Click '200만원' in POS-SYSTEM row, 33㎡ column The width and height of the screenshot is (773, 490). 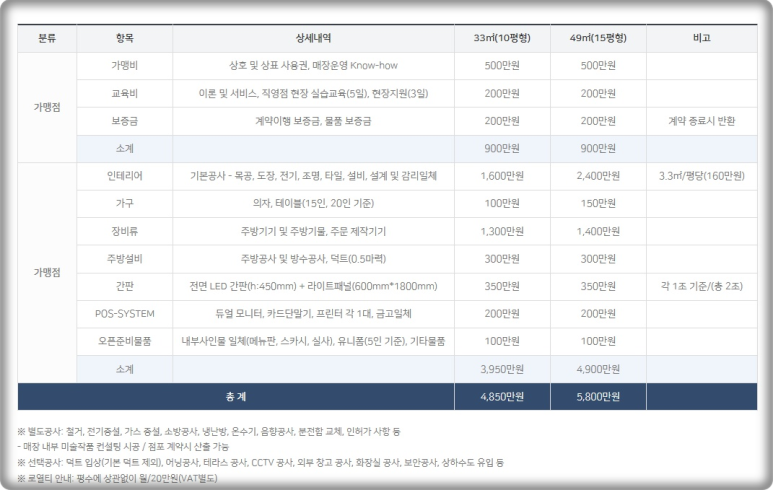(502, 314)
